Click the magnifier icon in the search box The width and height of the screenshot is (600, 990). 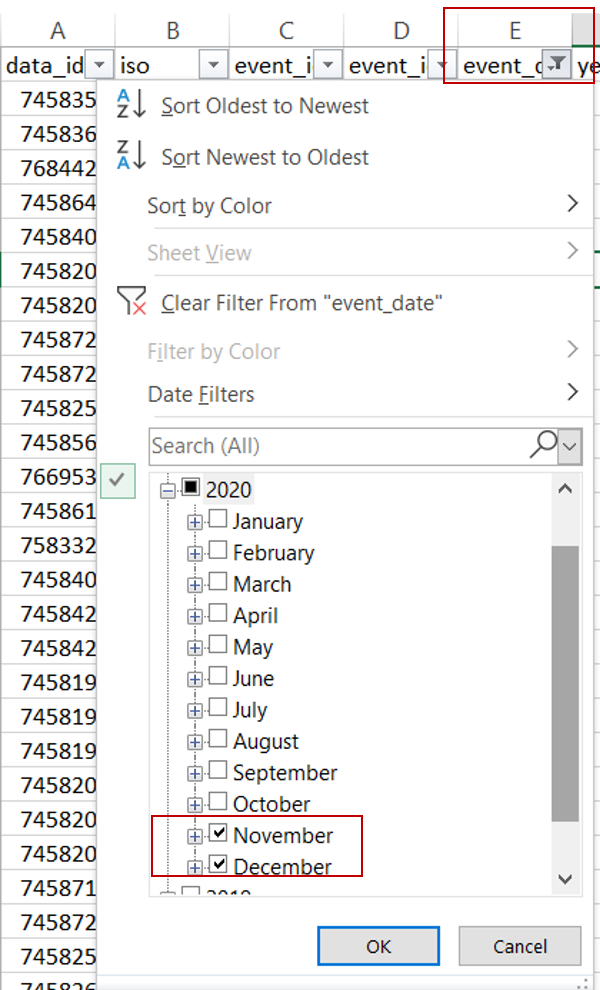pos(543,445)
